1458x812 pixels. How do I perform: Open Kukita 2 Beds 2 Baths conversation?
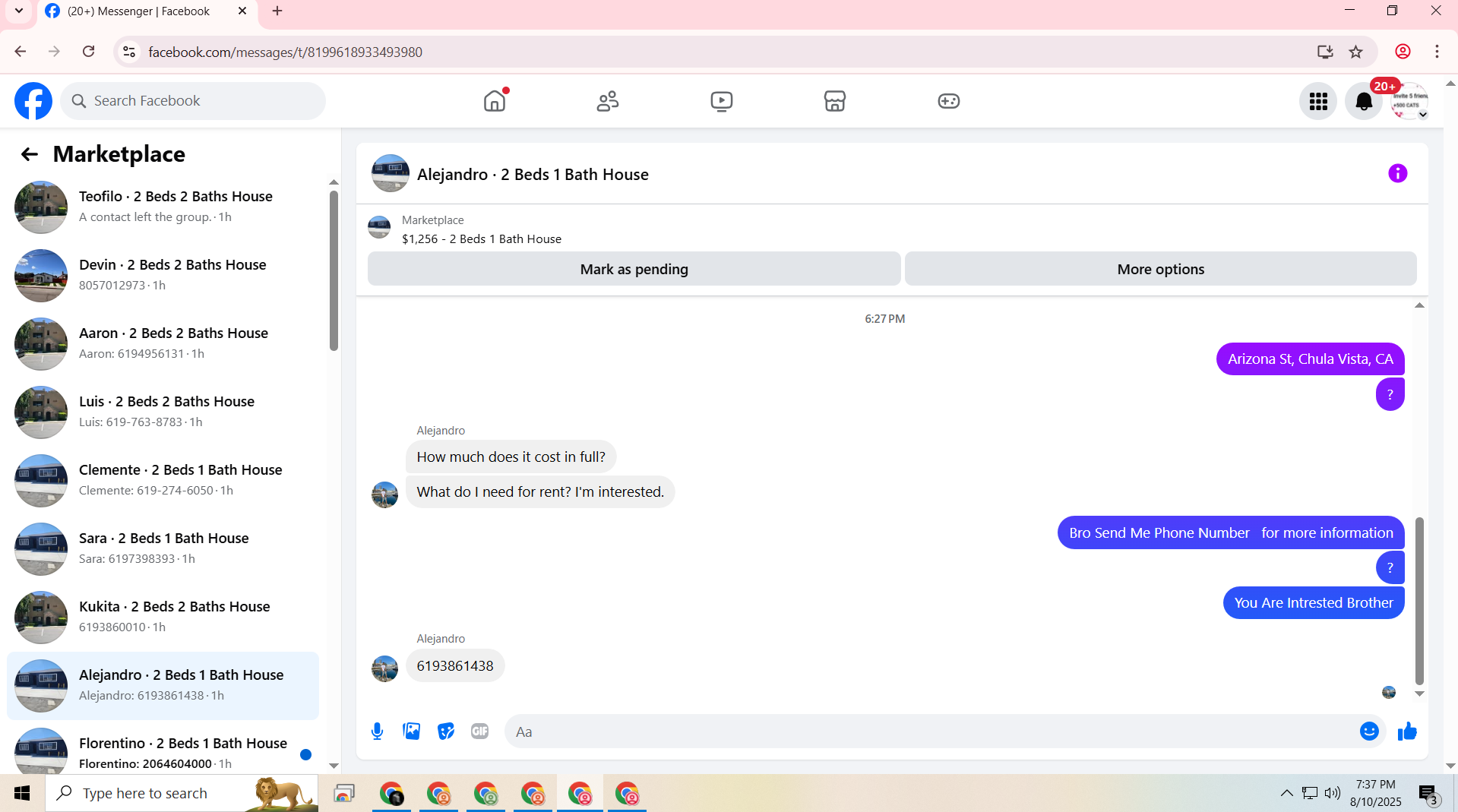163,617
